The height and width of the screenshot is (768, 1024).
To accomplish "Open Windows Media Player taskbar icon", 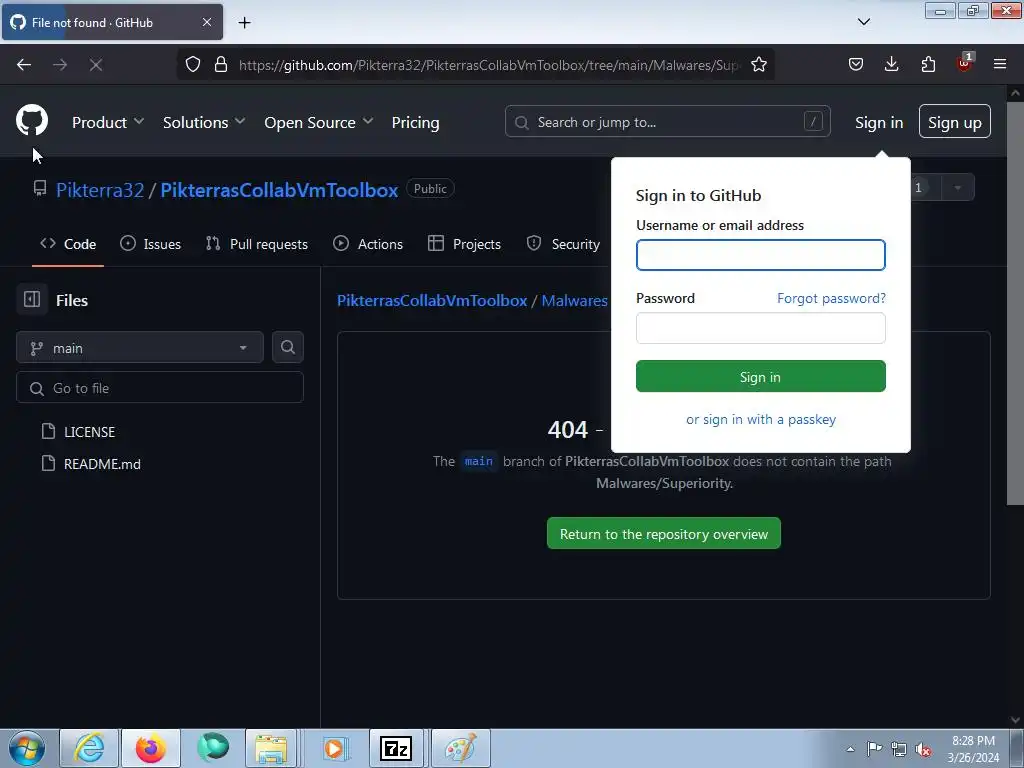I will [x=334, y=748].
